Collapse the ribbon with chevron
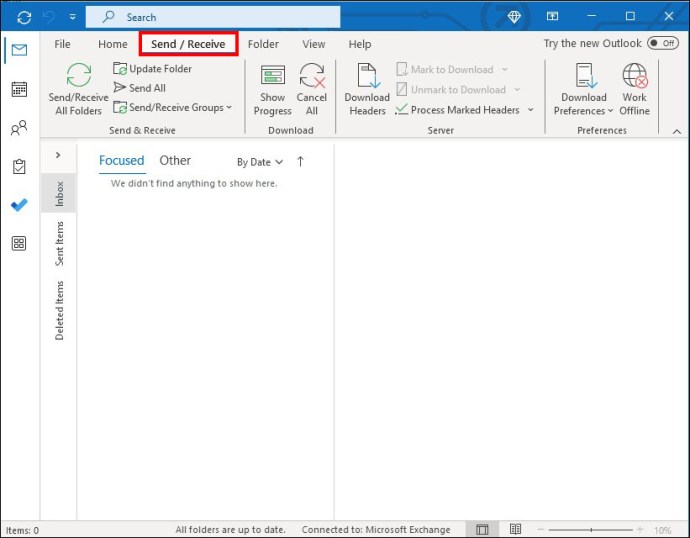This screenshot has height=538, width=690. pyautogui.click(x=677, y=131)
